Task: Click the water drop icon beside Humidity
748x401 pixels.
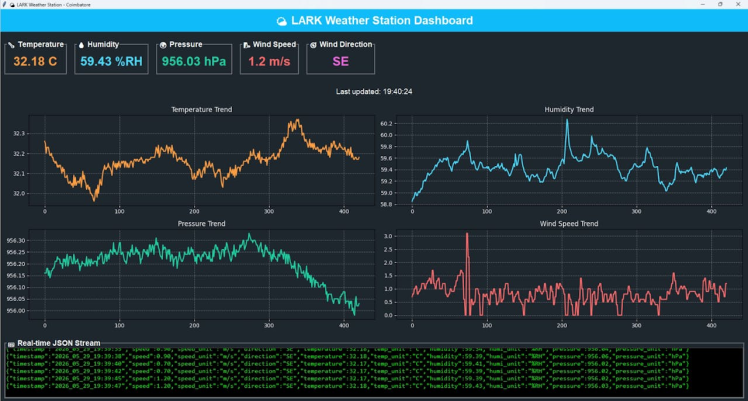Action: coord(81,45)
